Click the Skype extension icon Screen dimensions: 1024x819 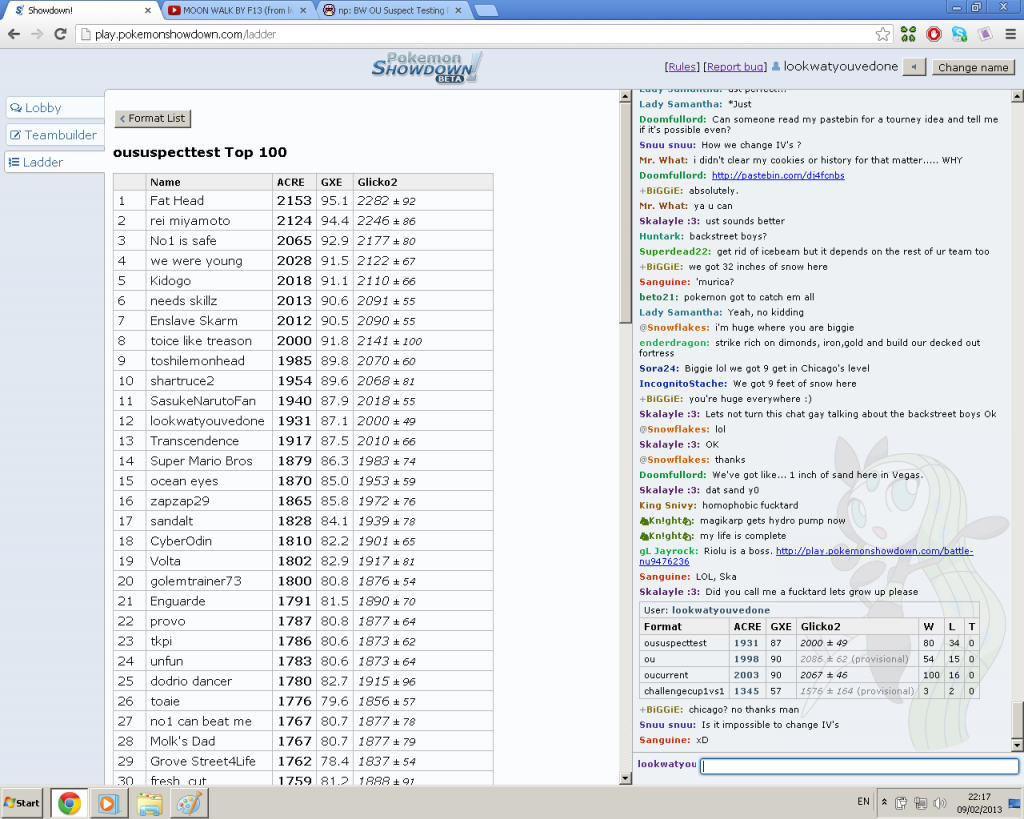(960, 34)
